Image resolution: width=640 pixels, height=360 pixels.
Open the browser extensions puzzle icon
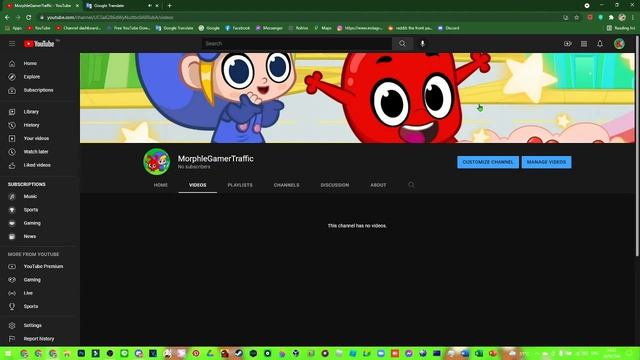(x=611, y=18)
